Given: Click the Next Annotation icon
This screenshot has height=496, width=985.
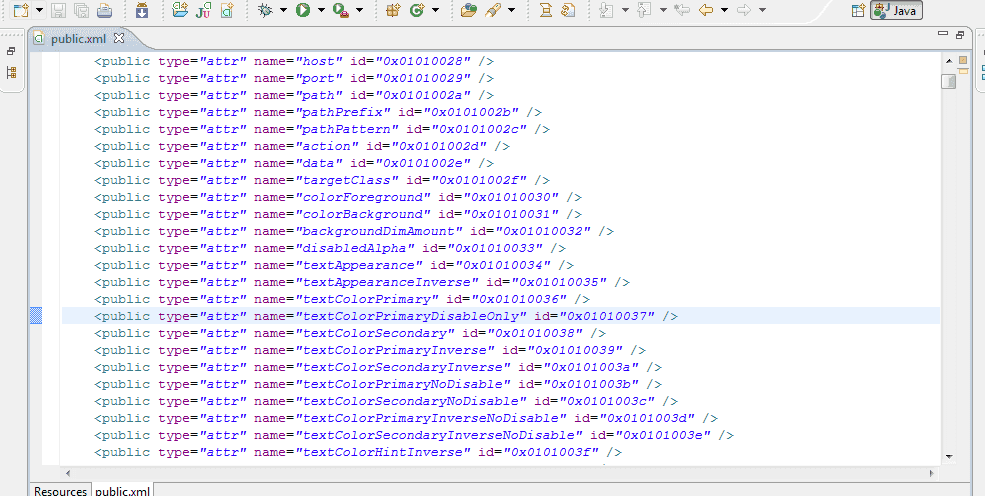Looking at the screenshot, I should click(x=606, y=10).
